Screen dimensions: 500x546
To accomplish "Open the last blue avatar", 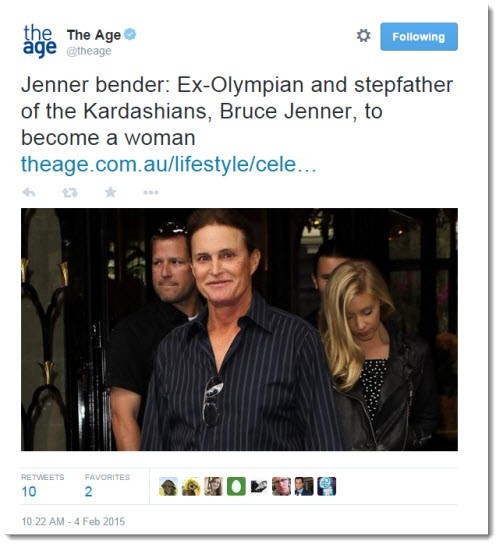I will click(x=327, y=486).
